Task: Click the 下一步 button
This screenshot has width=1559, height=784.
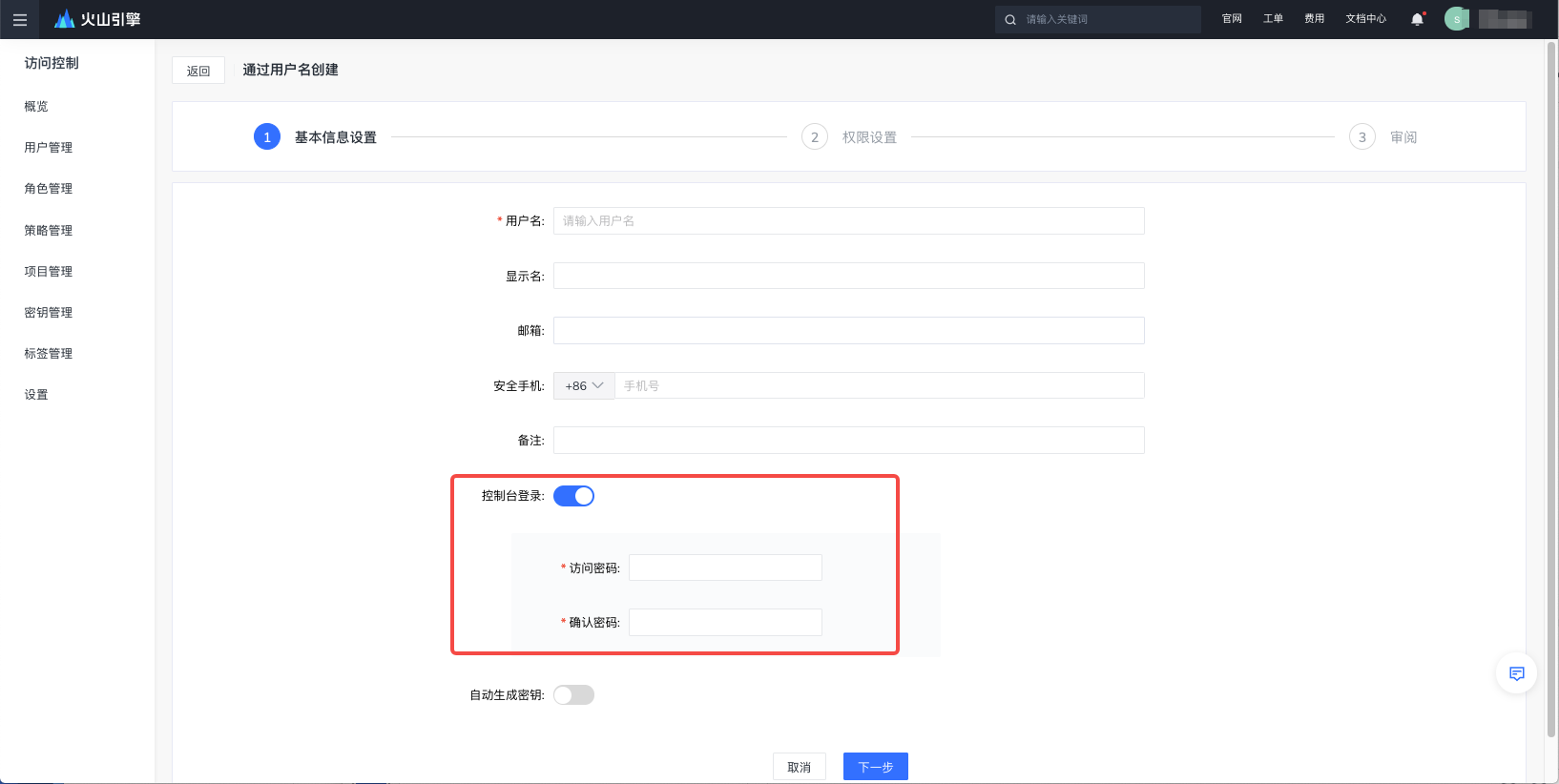Action: tap(876, 767)
